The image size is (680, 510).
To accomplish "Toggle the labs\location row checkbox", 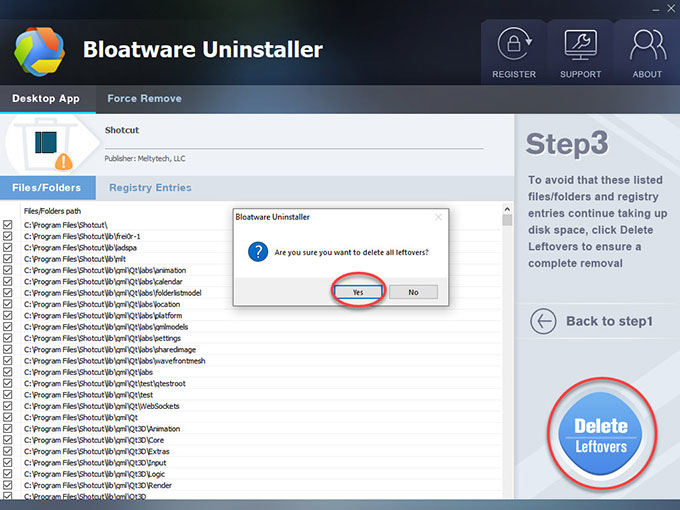I will tap(7, 304).
